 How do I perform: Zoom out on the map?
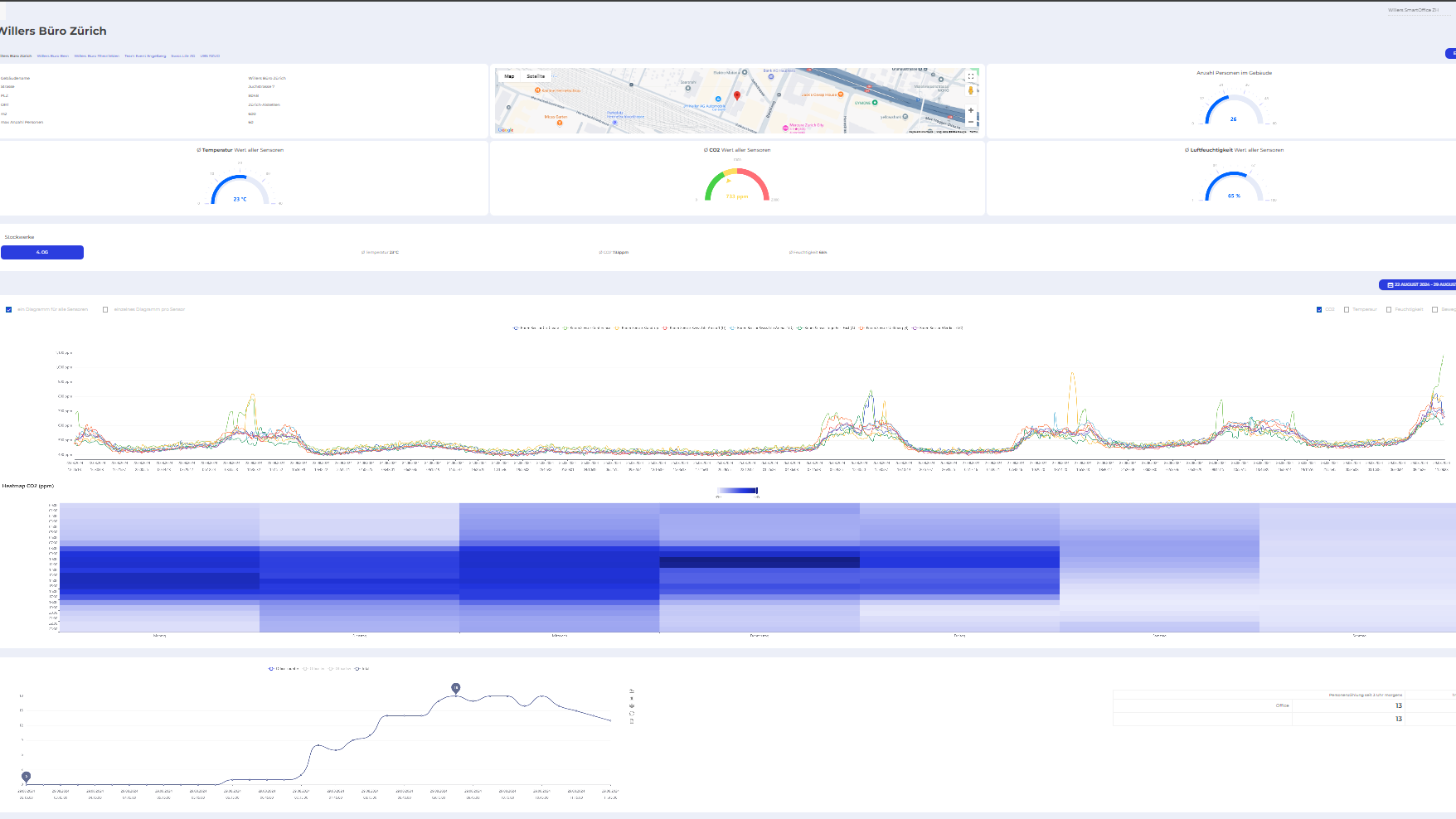pyautogui.click(x=971, y=122)
